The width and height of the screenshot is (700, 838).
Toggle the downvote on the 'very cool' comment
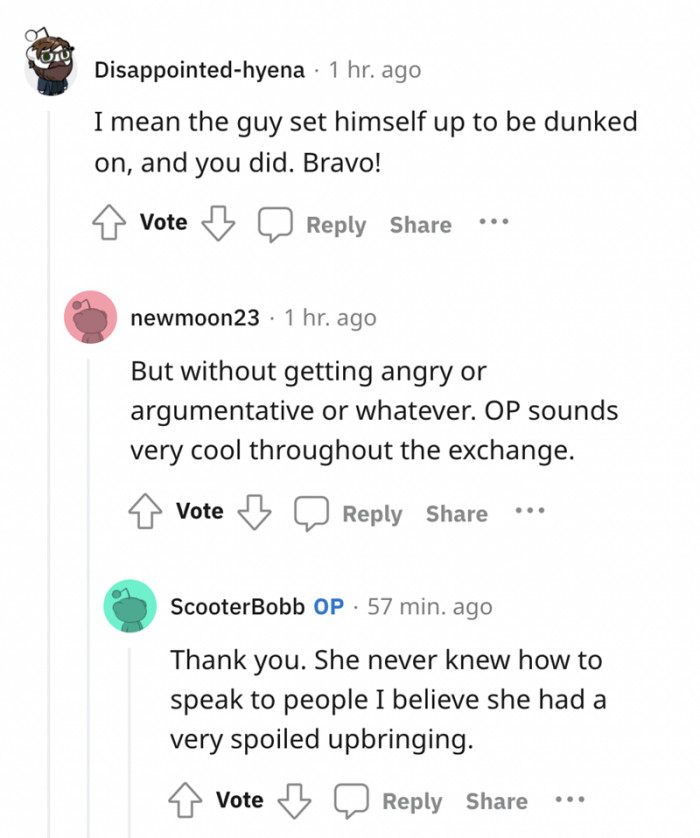(x=255, y=511)
